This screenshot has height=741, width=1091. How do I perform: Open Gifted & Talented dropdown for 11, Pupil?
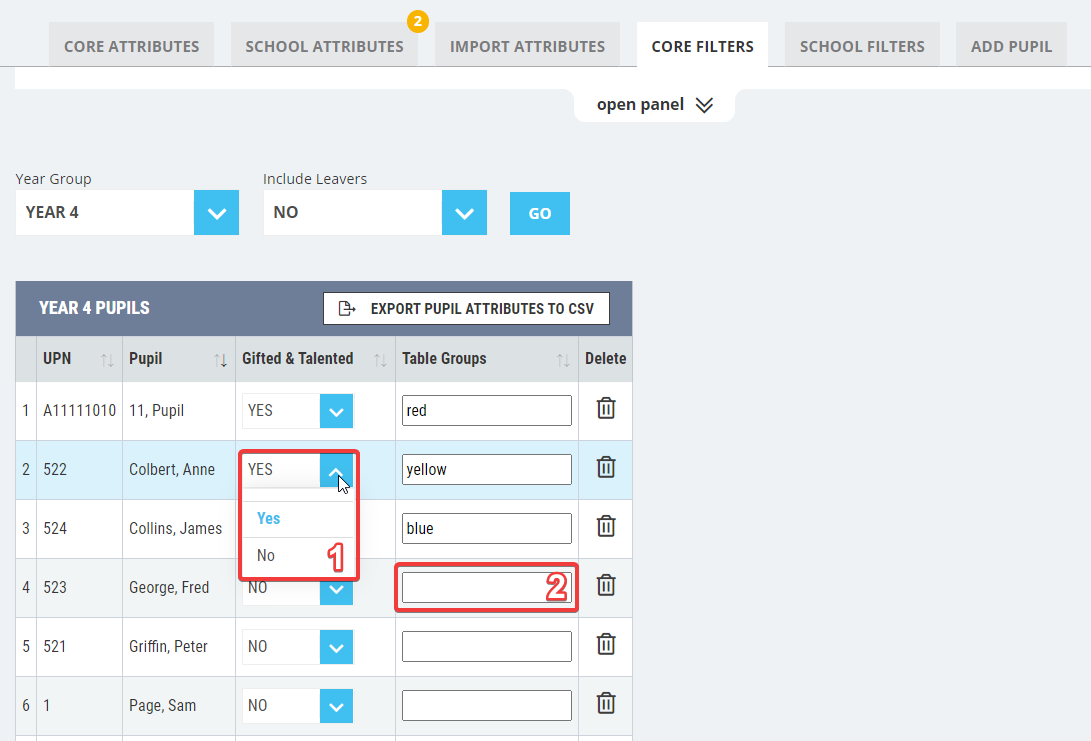[x=336, y=411]
